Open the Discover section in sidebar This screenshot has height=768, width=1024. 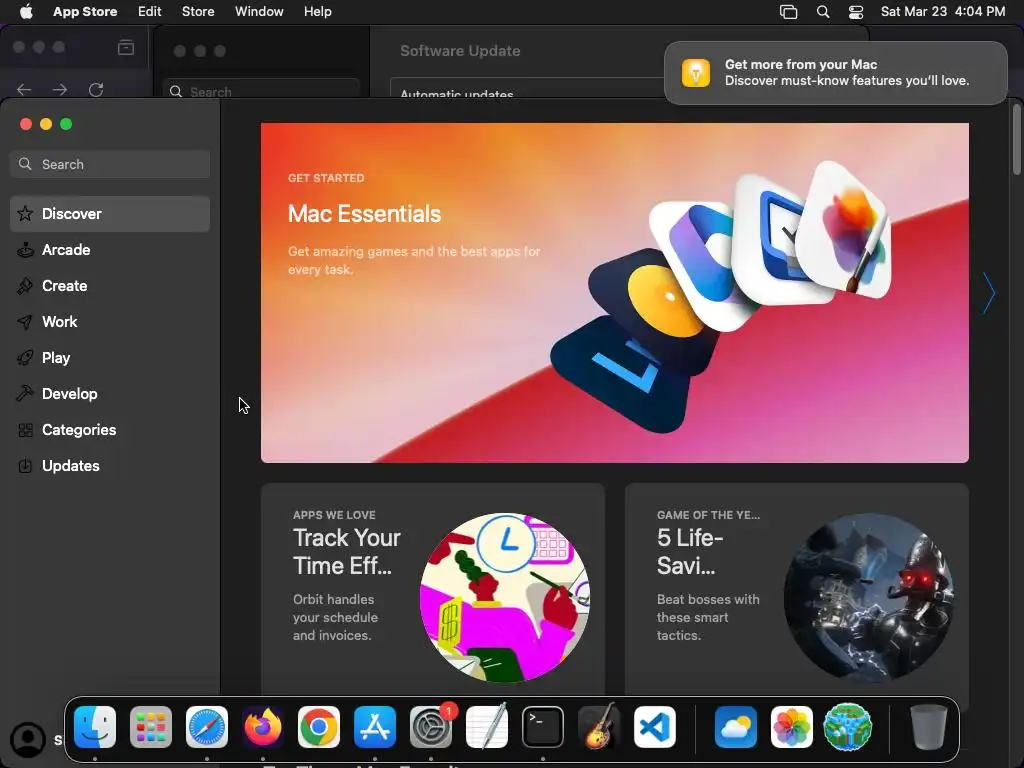pyautogui.click(x=110, y=214)
